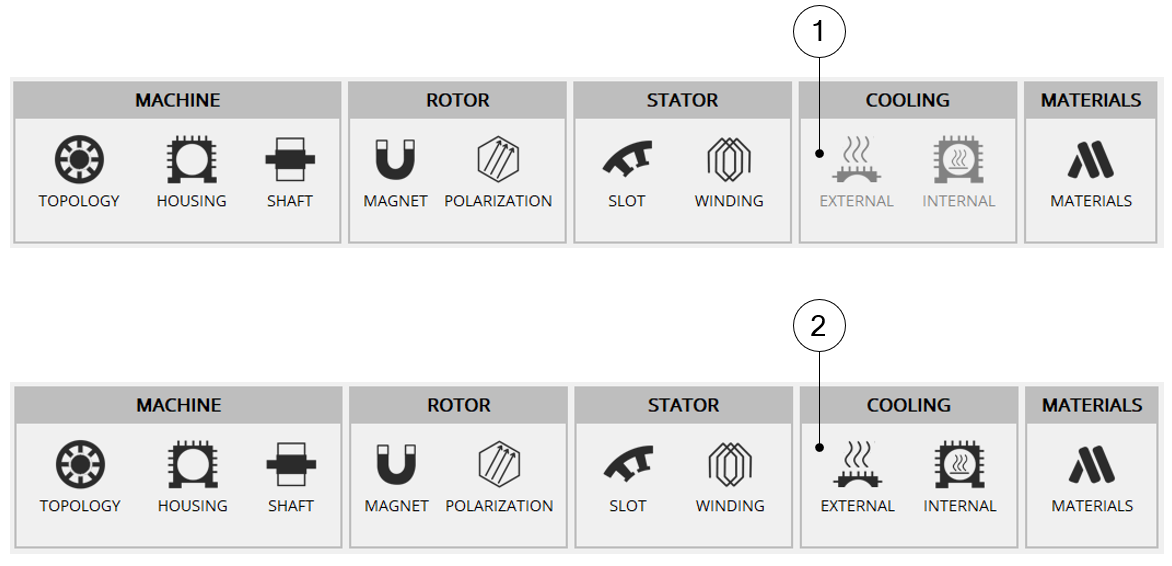This screenshot has height=566, width=1172.
Task: Click Cooling header above active icons
Action: click(x=908, y=405)
